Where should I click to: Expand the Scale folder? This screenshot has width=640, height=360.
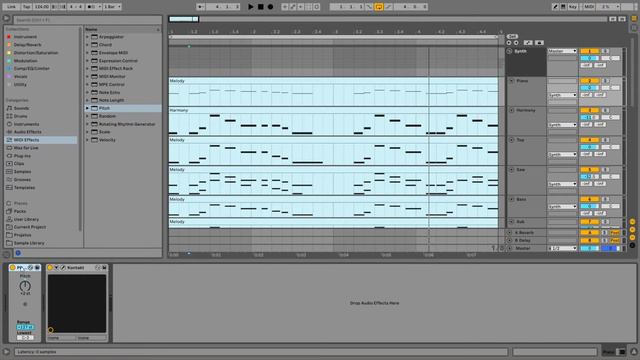pyautogui.click(x=87, y=132)
